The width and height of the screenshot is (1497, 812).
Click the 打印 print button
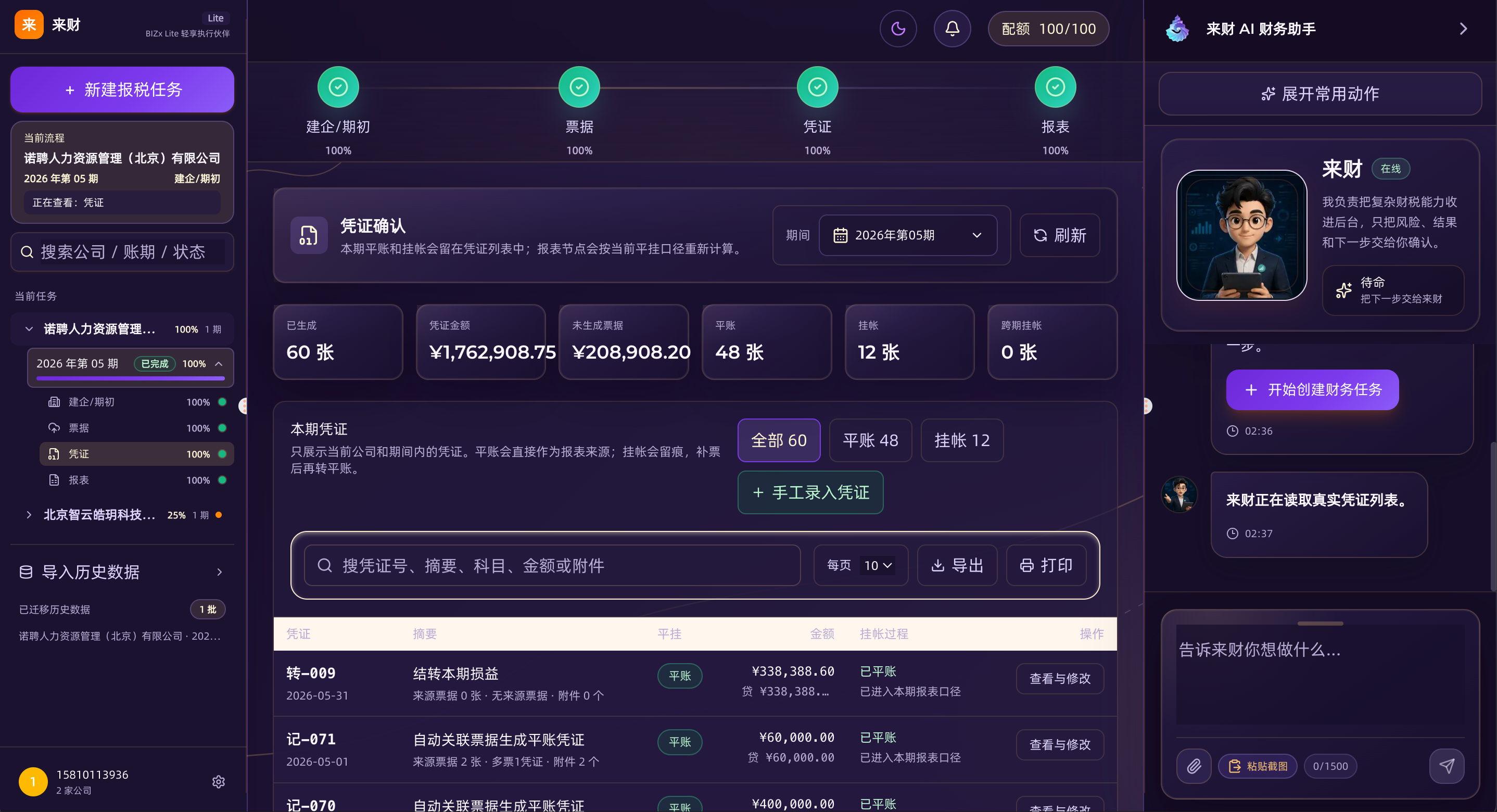point(1046,565)
